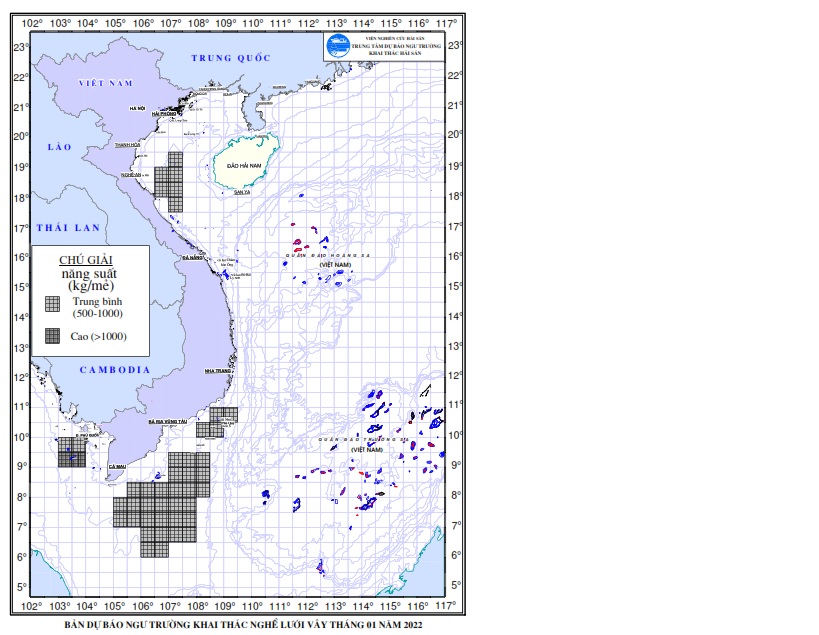The width and height of the screenshot is (819, 635).
Task: Click the QUẦN ĐẢO HOÀNG SA label
Action: [327, 255]
